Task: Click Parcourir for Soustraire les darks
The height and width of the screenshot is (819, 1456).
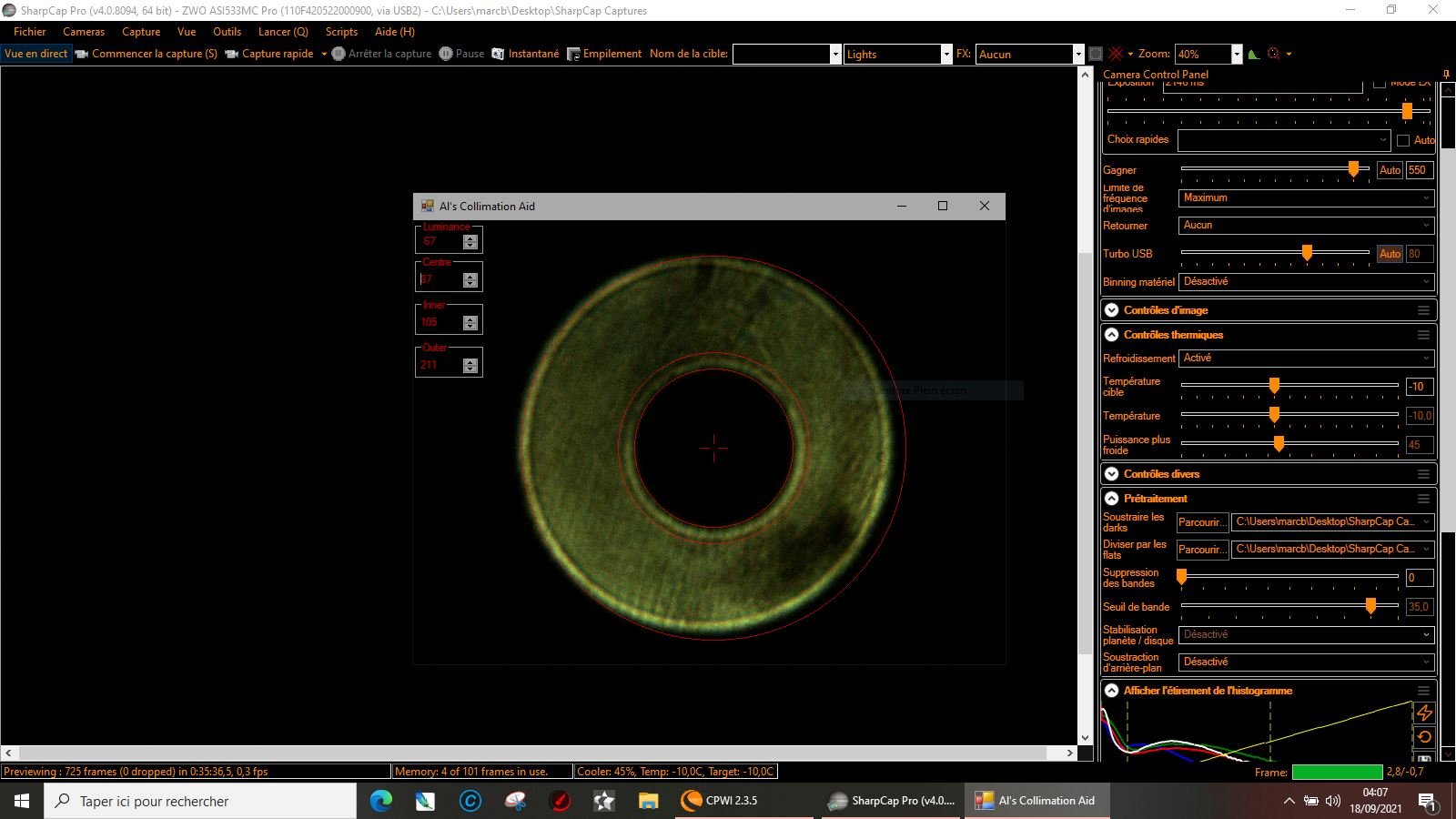Action: click(1202, 522)
